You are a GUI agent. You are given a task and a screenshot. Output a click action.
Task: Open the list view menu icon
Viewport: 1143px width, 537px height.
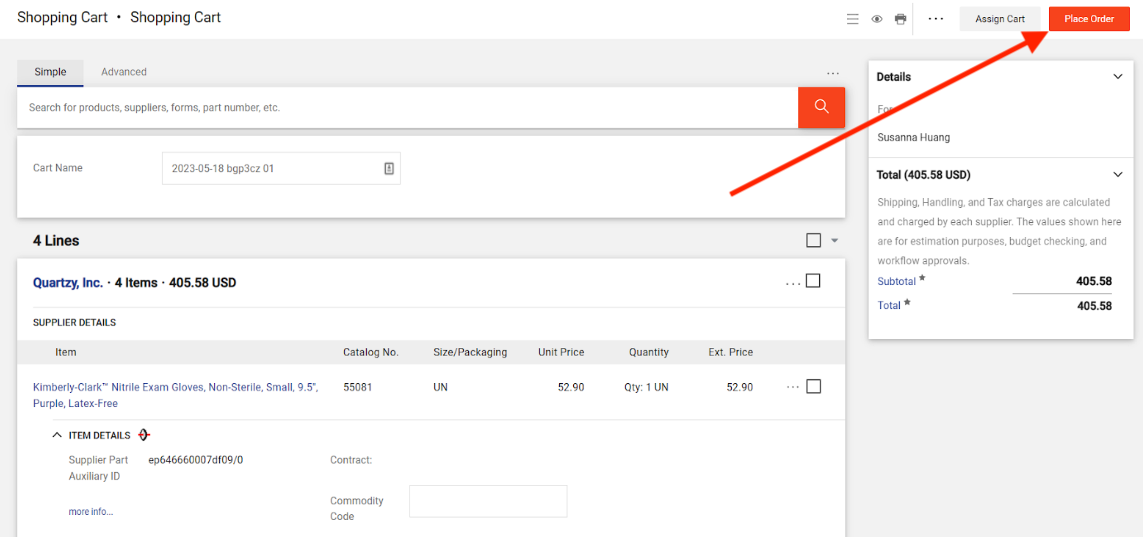(852, 19)
